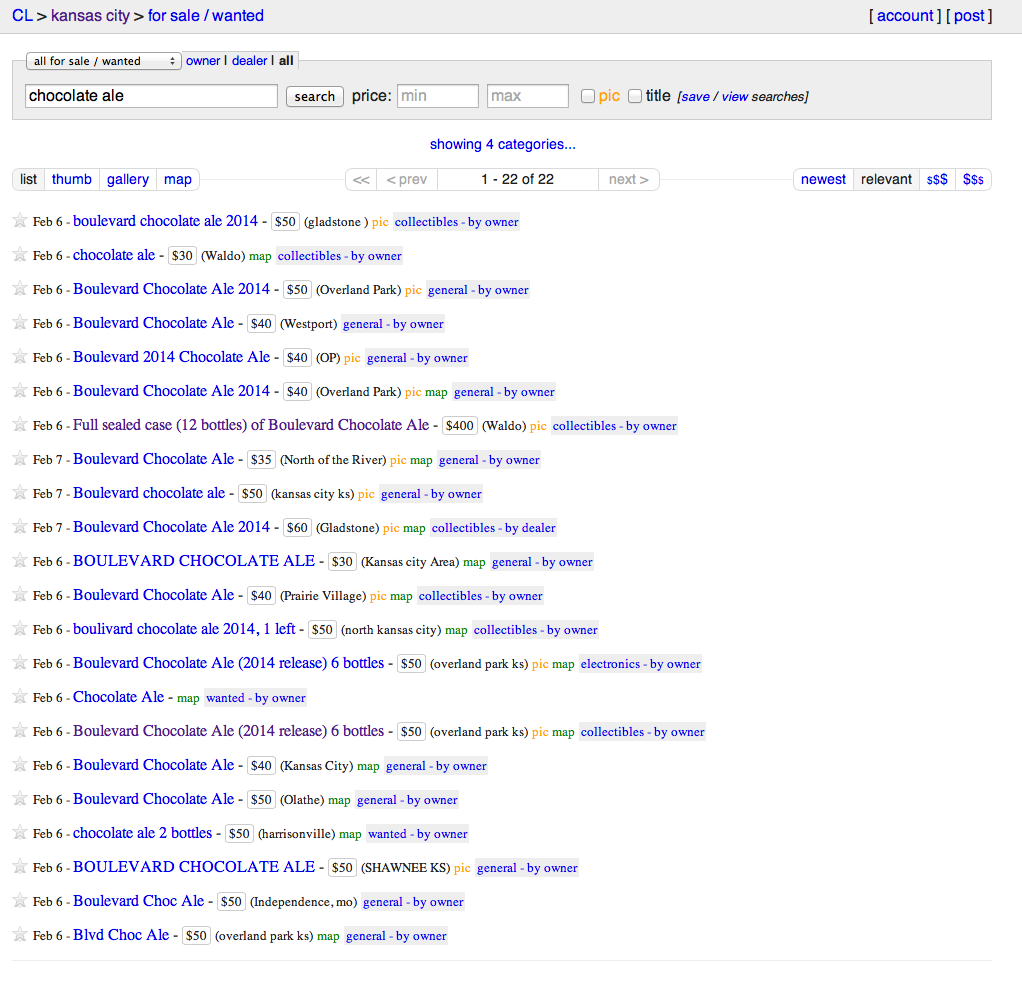Screen dimensions: 1022x991
Task: Star the gladstone "boulevard chocolate ale 2014" listing
Action: (x=20, y=221)
